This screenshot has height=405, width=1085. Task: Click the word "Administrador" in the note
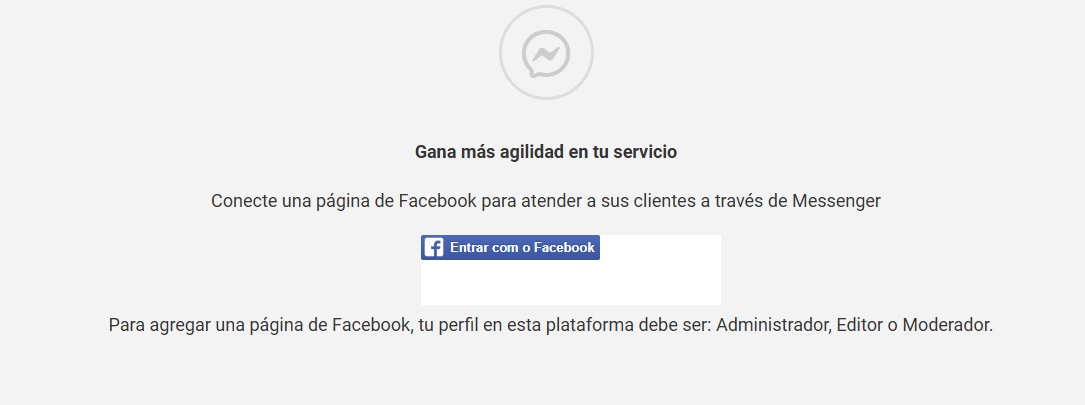(774, 325)
